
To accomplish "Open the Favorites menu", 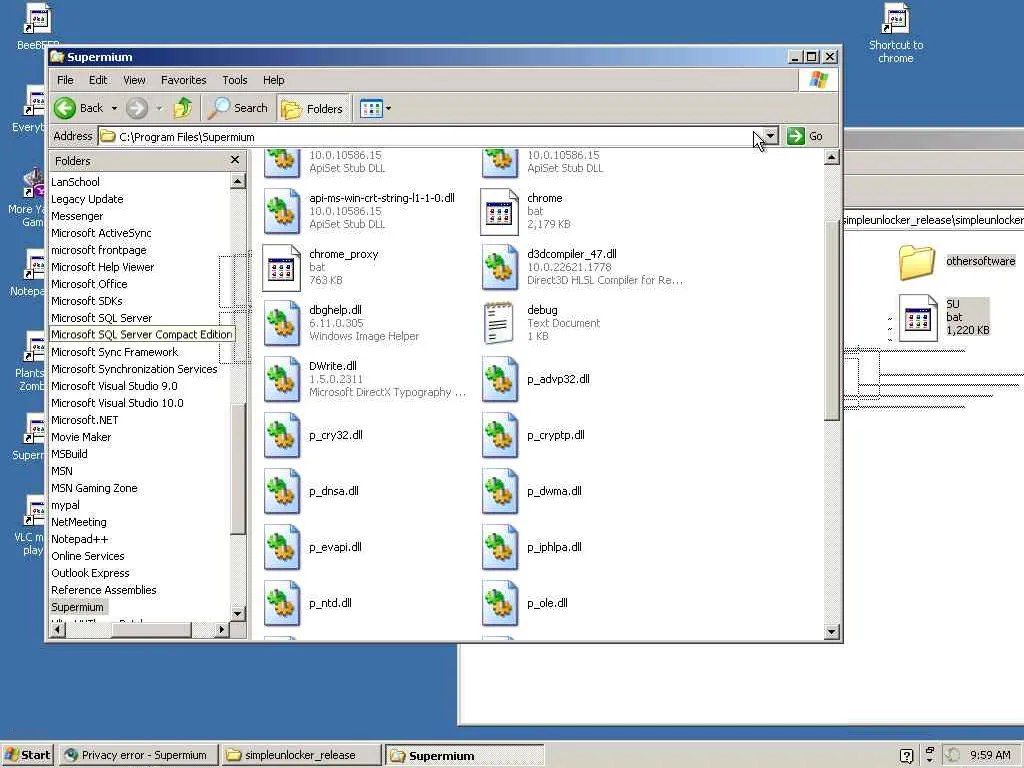I will [x=184, y=80].
